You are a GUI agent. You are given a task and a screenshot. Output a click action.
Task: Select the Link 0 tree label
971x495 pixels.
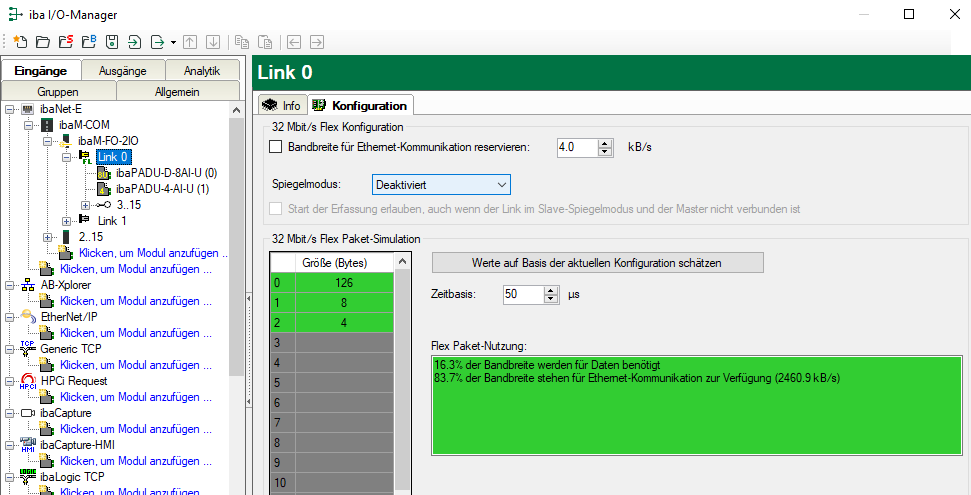pyautogui.click(x=113, y=157)
